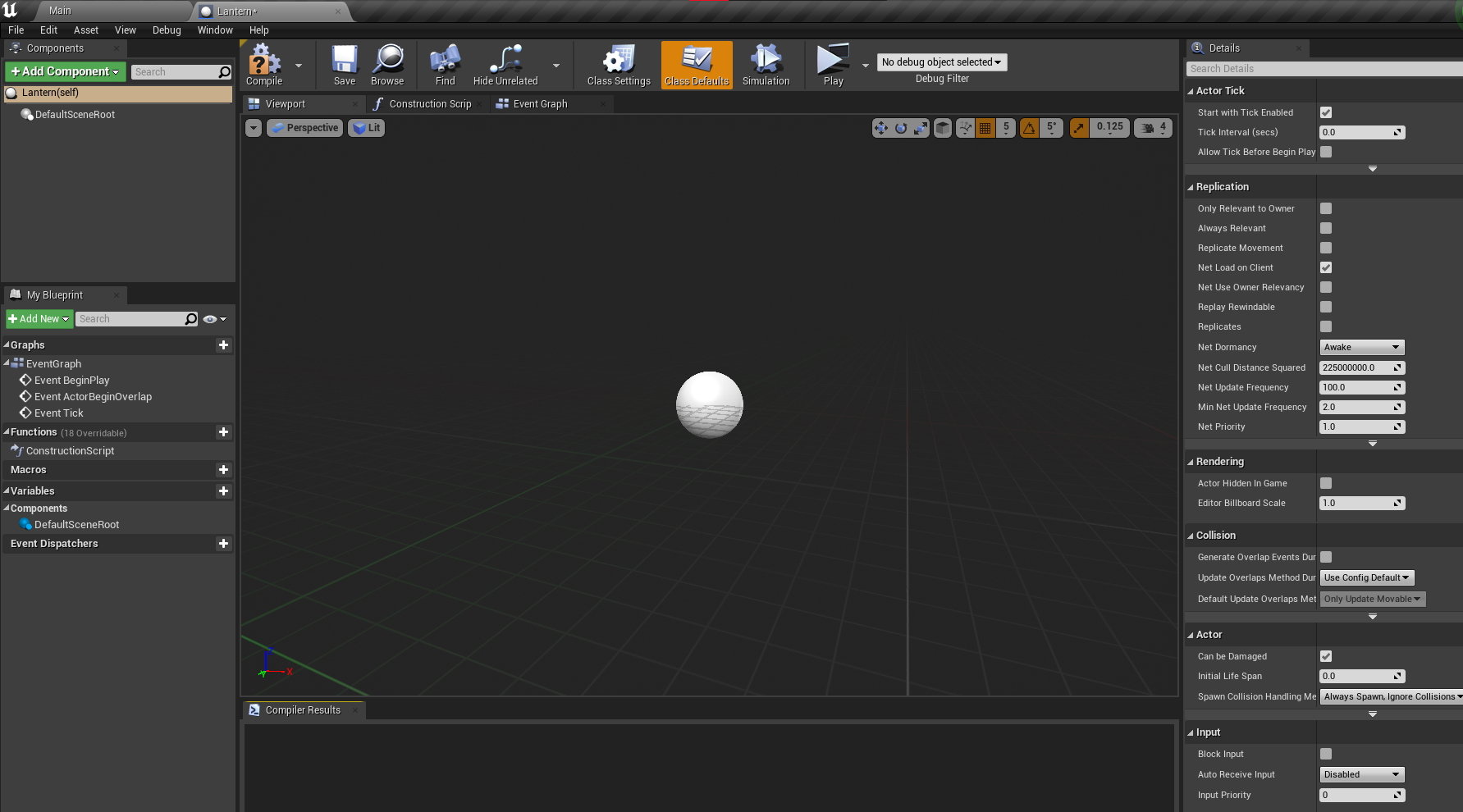Open the Asset menu
The width and height of the screenshot is (1463, 812).
[x=85, y=30]
